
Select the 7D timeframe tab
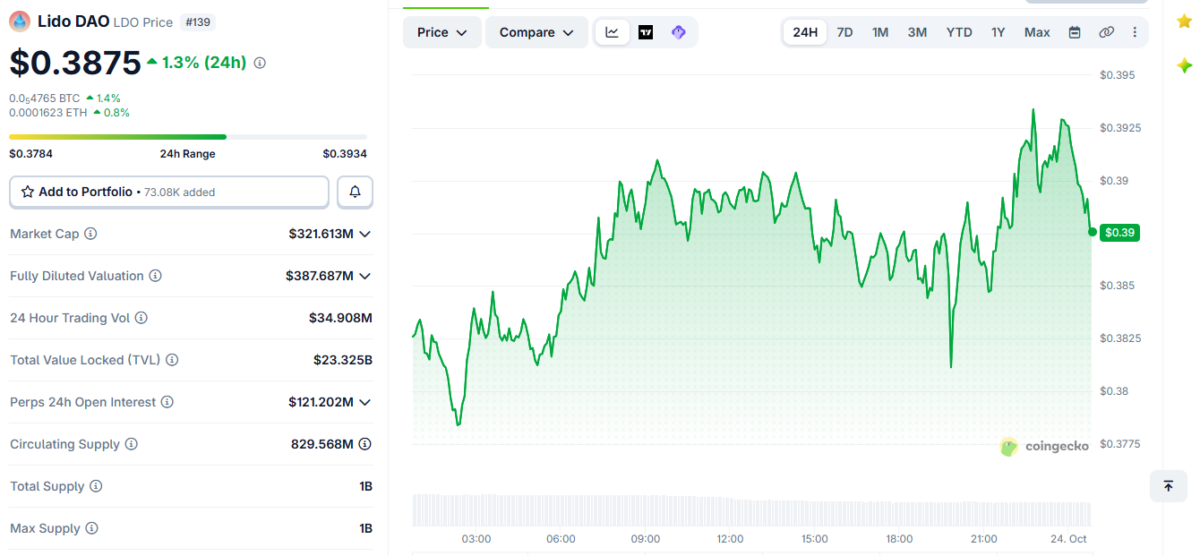[845, 32]
